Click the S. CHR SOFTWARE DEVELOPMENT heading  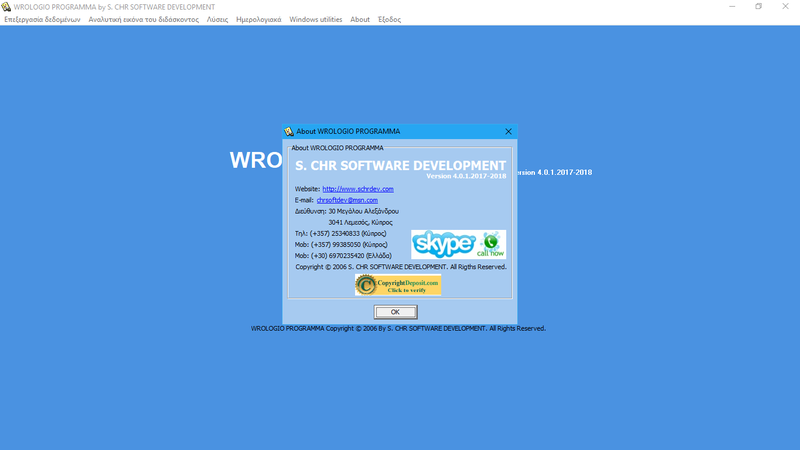coord(401,165)
